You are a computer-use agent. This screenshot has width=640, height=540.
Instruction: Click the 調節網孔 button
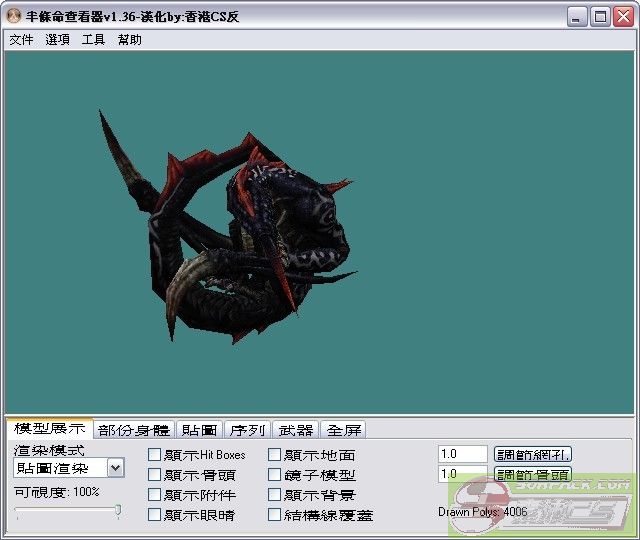pyautogui.click(x=533, y=454)
